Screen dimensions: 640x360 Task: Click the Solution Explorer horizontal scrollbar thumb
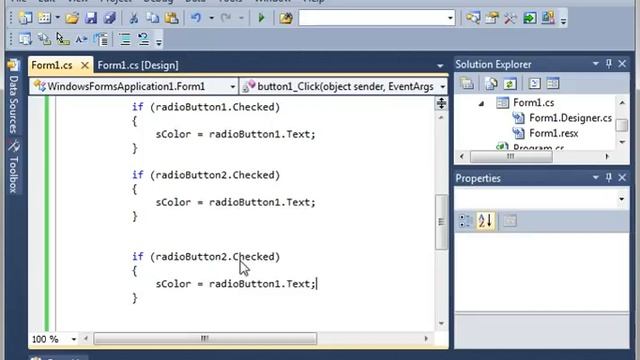[x=511, y=156]
